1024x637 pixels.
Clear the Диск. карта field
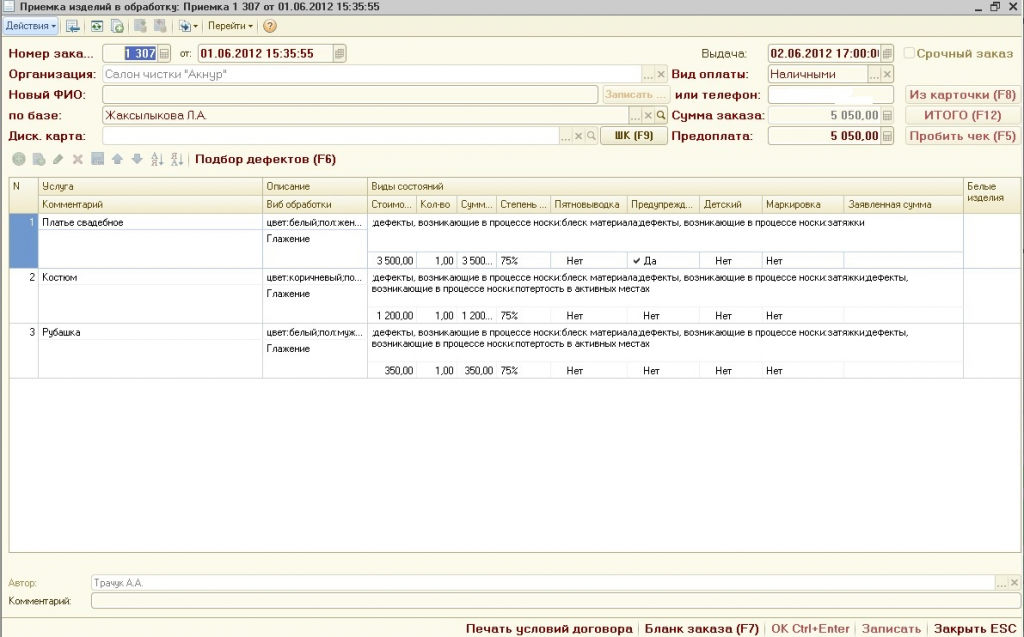click(x=579, y=136)
